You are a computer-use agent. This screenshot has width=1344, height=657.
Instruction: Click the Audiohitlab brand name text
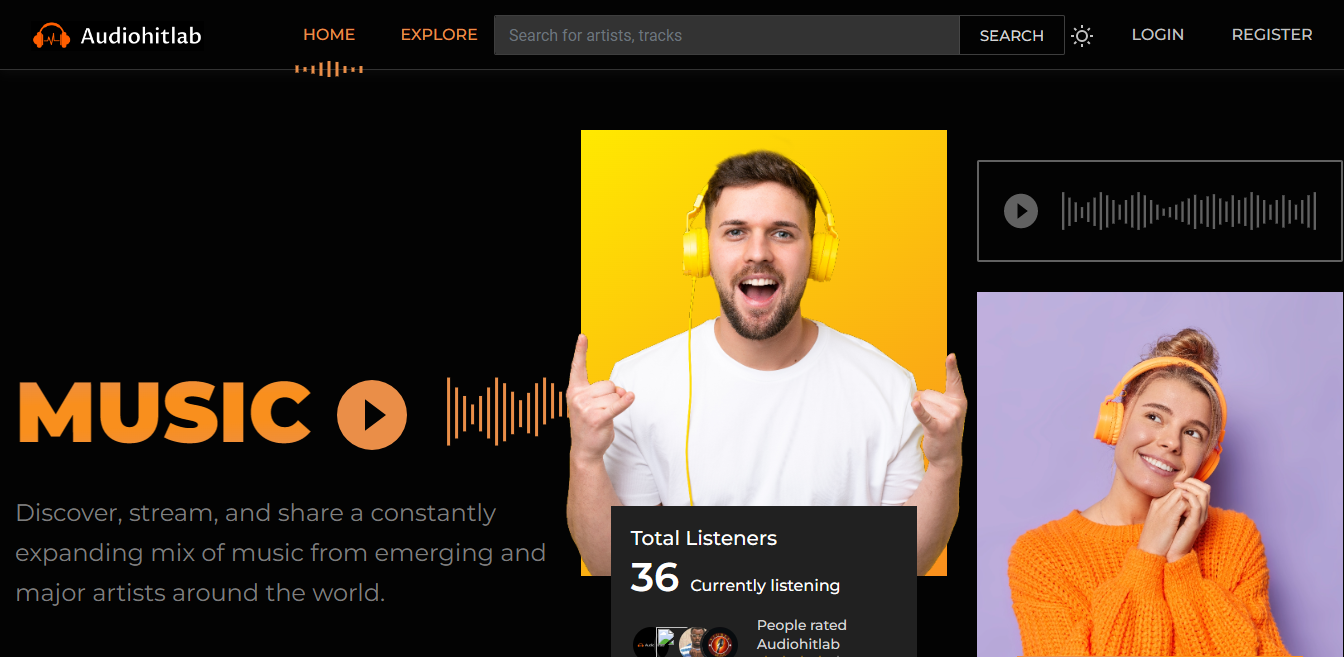141,36
